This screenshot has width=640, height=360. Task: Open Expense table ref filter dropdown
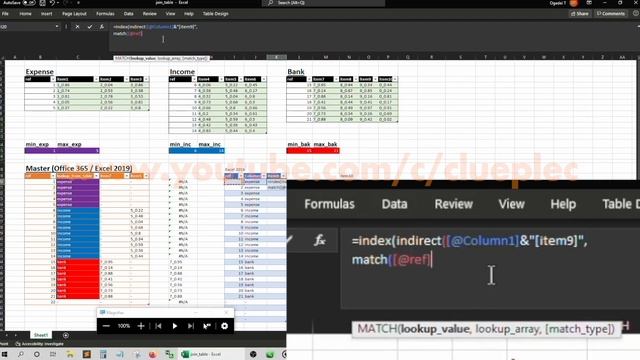tap(52, 79)
